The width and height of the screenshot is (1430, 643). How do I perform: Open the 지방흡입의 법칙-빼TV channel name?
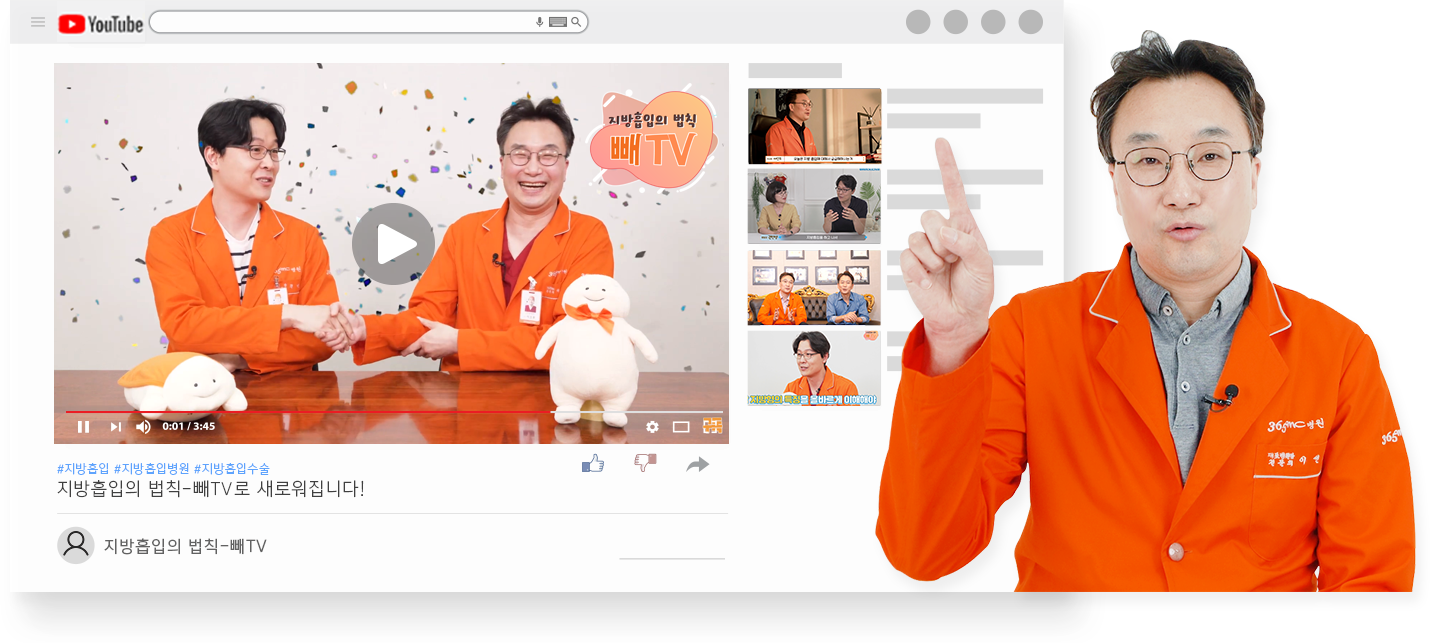tap(185, 546)
